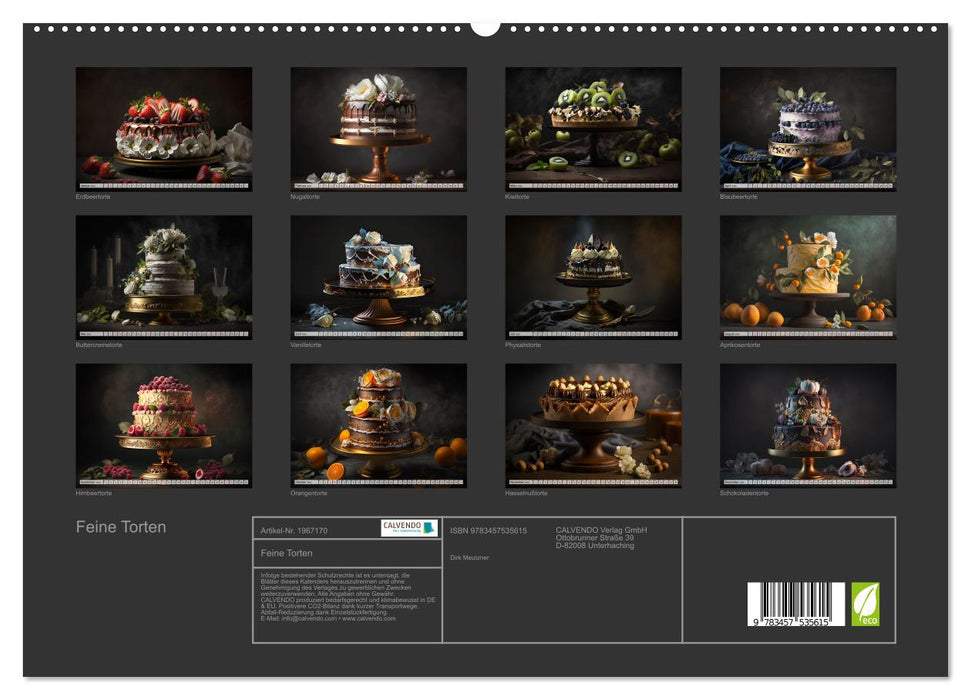Click the ISBN 9783457535615 text
The image size is (971, 700).
pos(488,531)
